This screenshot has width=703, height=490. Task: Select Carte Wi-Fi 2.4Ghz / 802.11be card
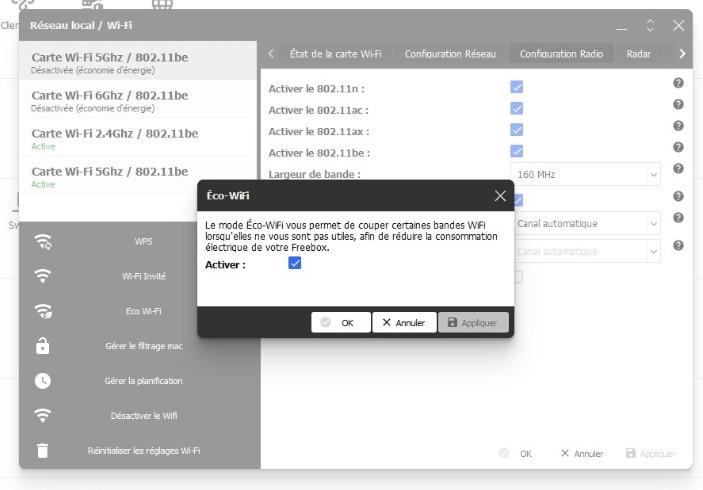138,139
